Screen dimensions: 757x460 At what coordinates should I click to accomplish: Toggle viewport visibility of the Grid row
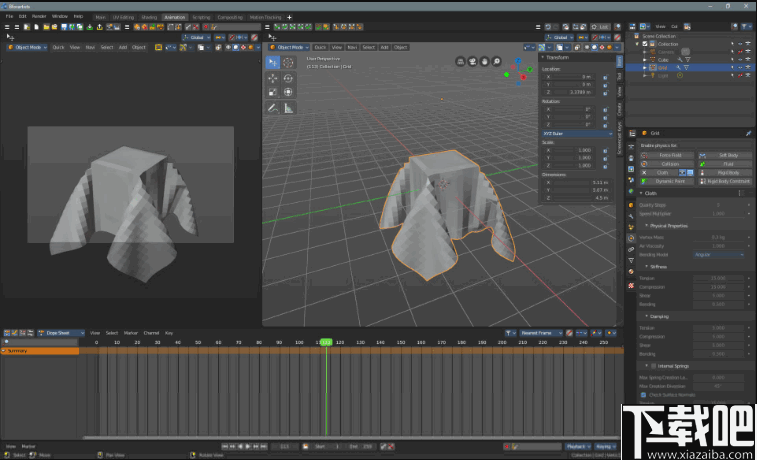(x=740, y=68)
